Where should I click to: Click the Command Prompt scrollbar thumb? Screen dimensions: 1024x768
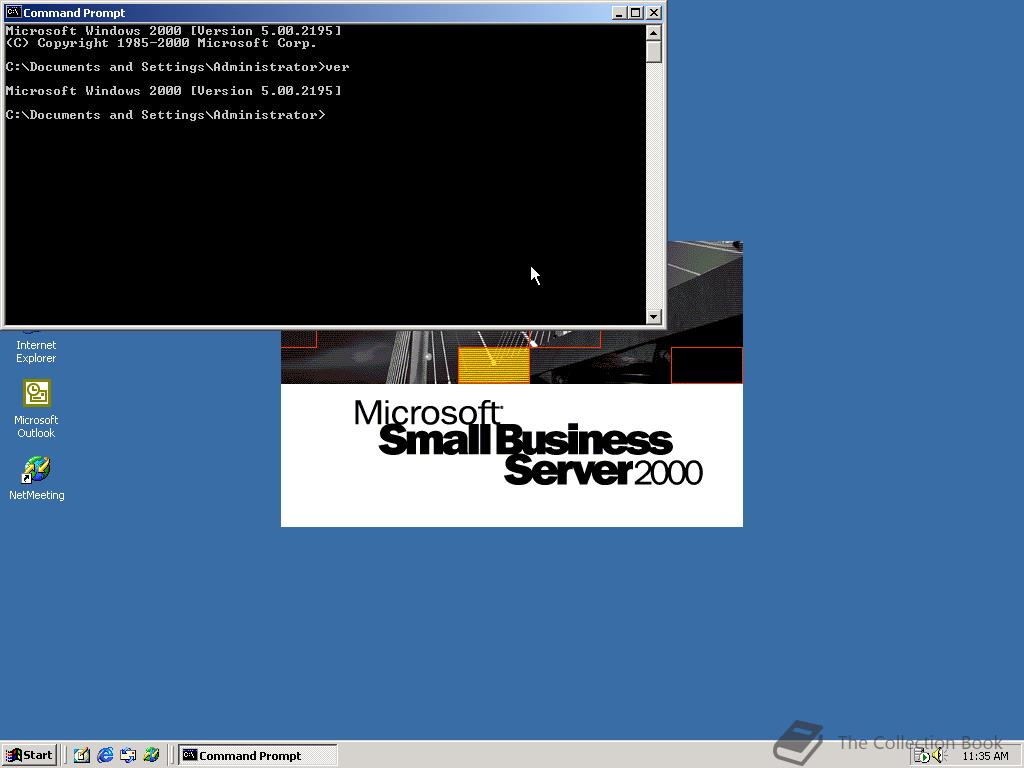coord(653,52)
